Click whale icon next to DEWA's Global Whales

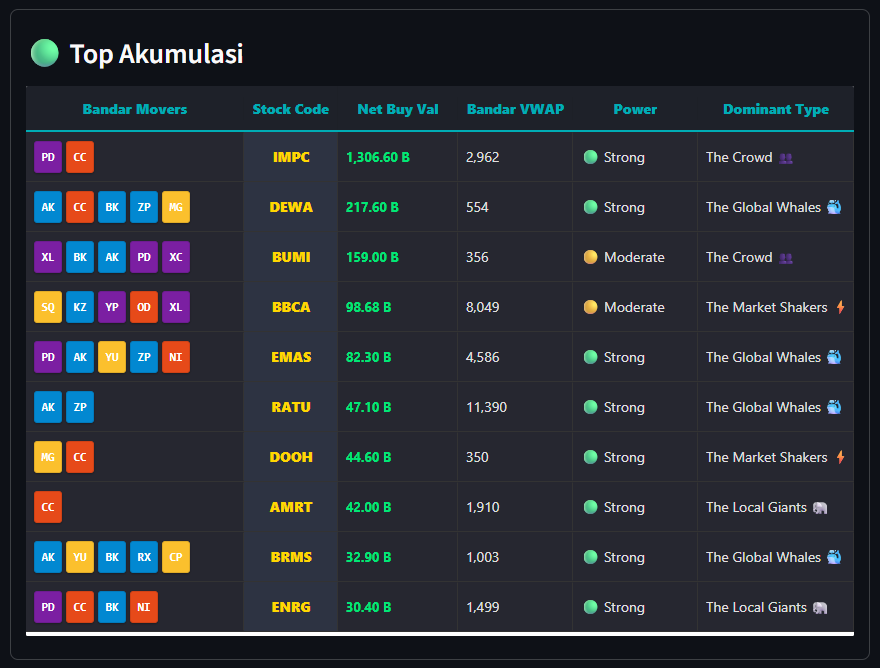pyautogui.click(x=834, y=207)
